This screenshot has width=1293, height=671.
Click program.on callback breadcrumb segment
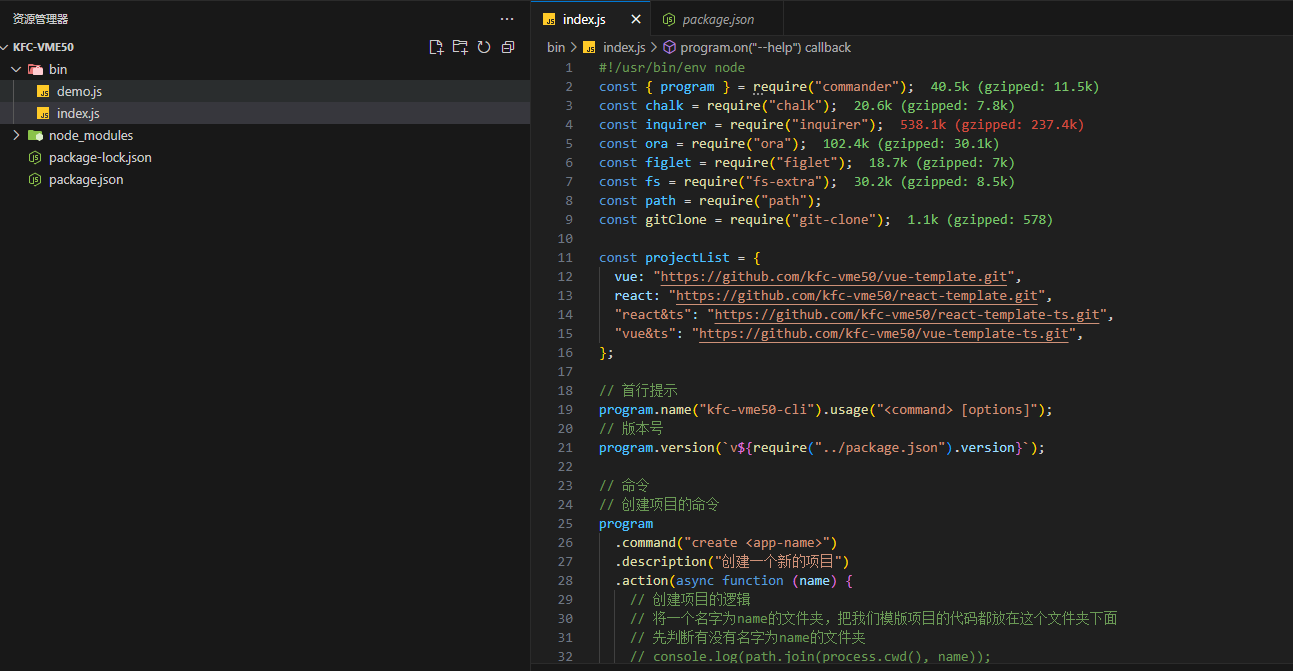[766, 47]
